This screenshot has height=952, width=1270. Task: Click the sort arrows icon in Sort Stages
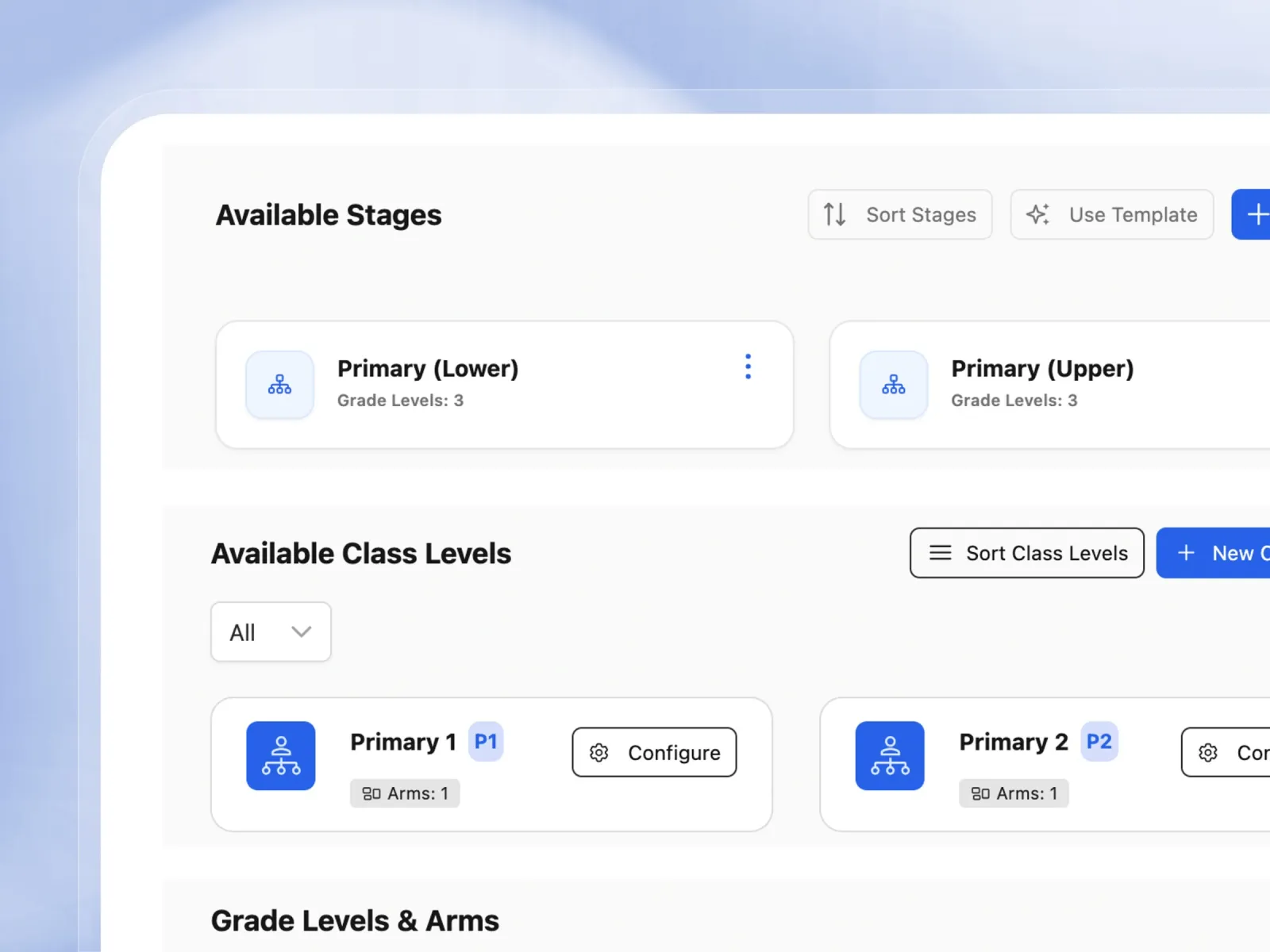coord(834,214)
